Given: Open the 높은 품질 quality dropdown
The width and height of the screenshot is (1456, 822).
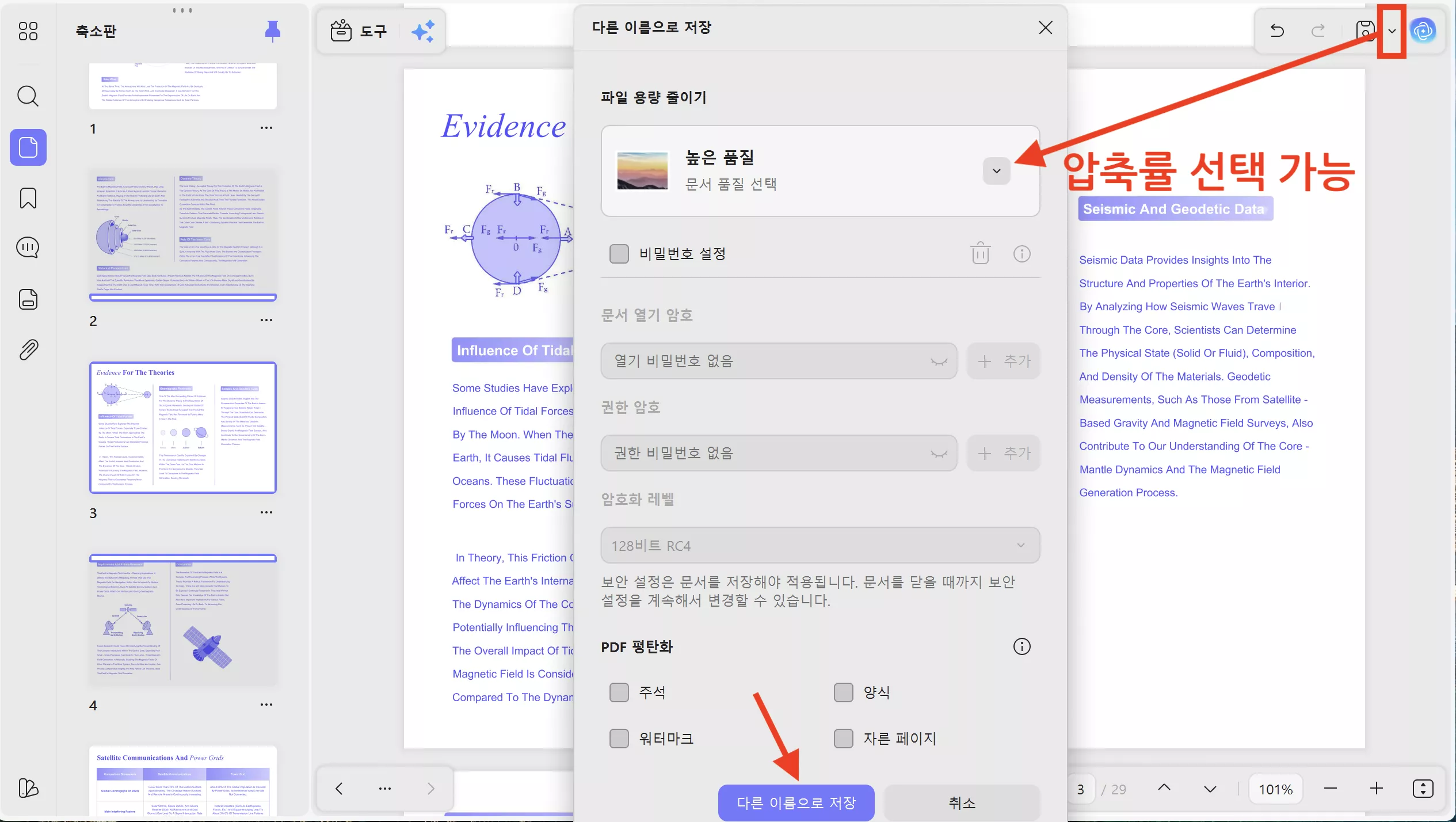Looking at the screenshot, I should pos(996,170).
